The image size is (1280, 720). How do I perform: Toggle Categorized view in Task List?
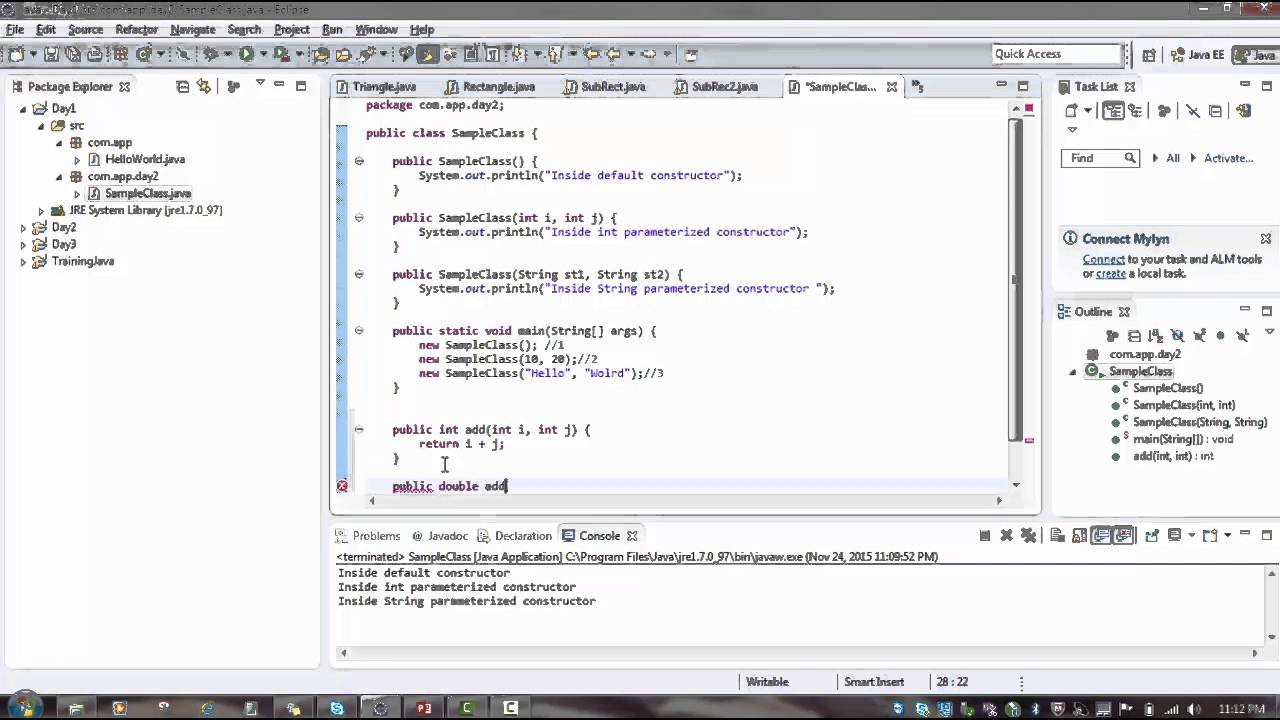1113,111
